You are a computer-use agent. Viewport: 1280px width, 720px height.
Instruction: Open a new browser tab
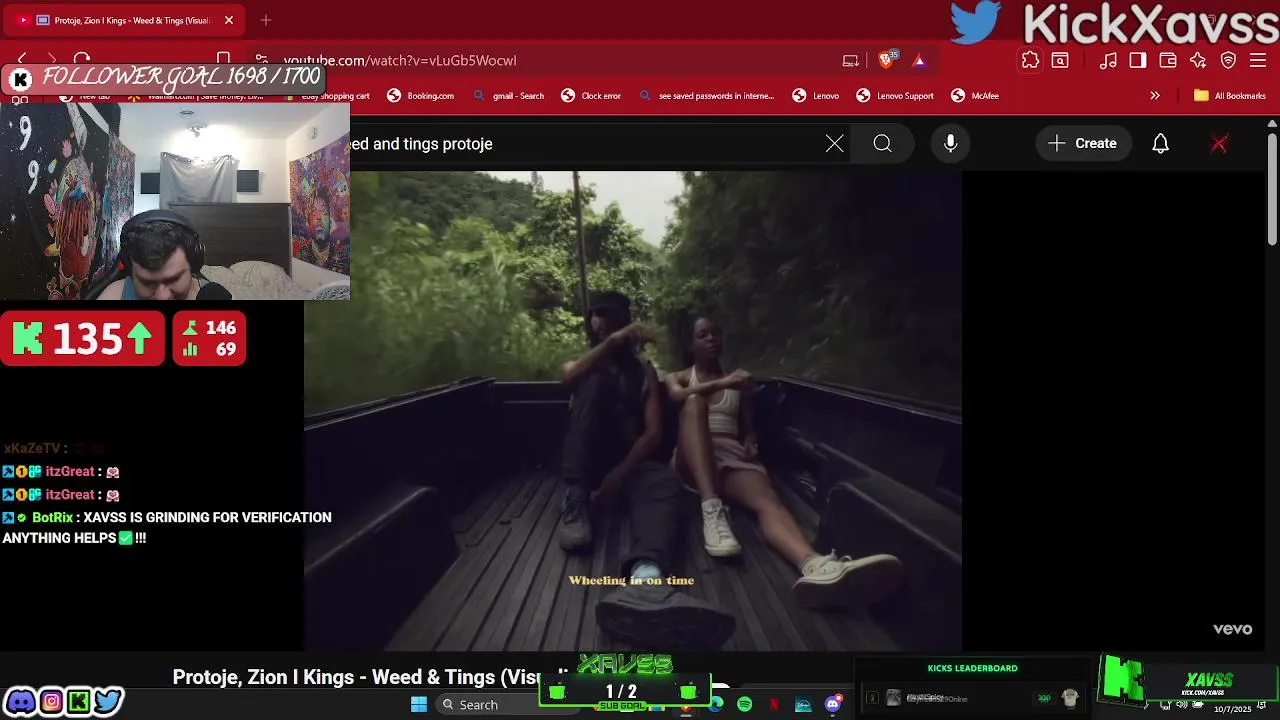[x=266, y=20]
